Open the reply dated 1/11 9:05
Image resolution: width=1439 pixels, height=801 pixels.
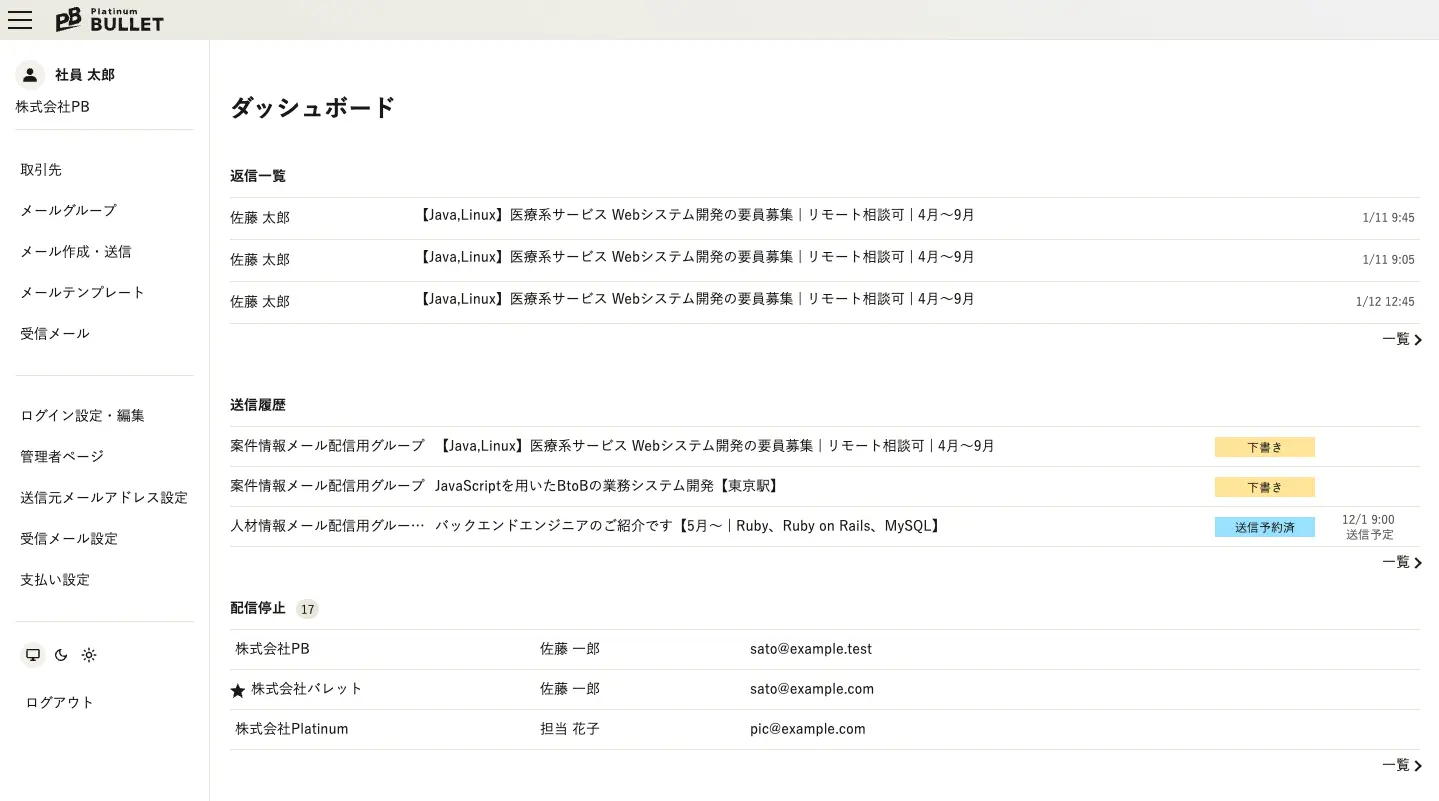[825, 260]
